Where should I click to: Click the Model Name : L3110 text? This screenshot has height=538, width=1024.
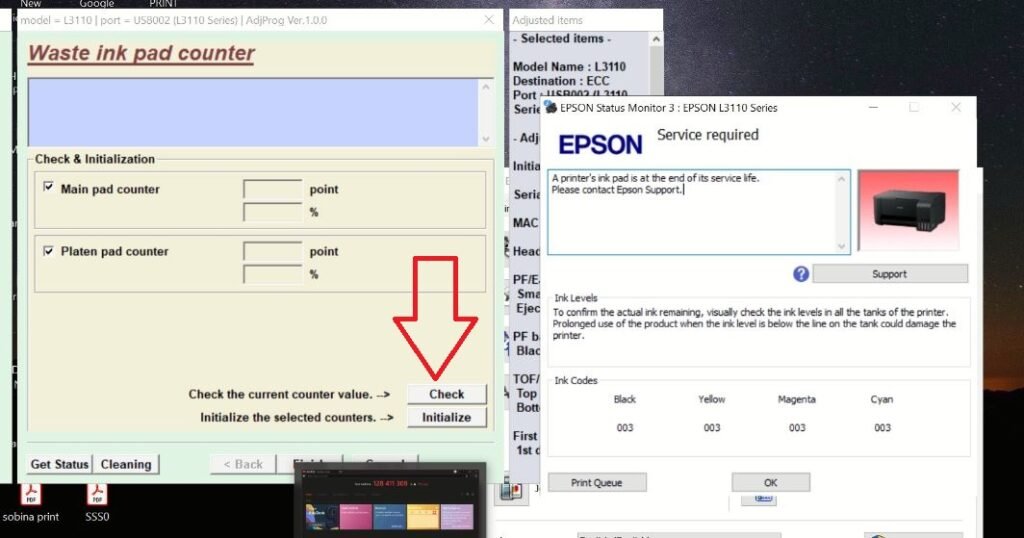point(569,67)
